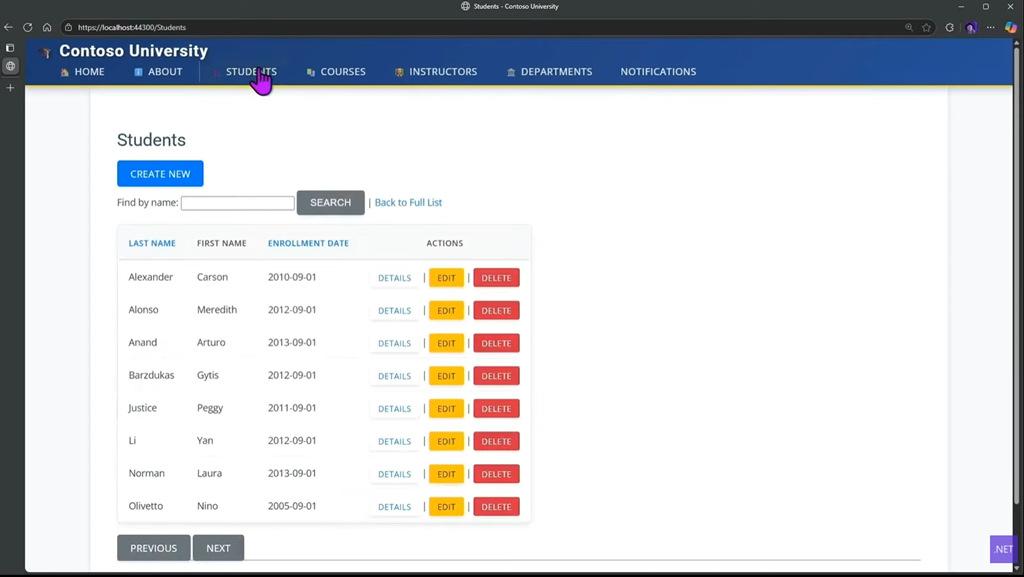
Task: Click the Create New button
Action: pyautogui.click(x=160, y=174)
